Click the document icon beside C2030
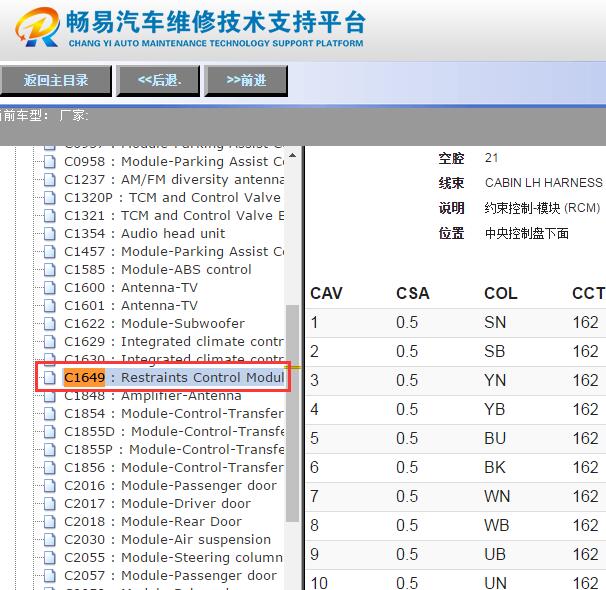Screen dimensions: 606x590 click(x=49, y=540)
